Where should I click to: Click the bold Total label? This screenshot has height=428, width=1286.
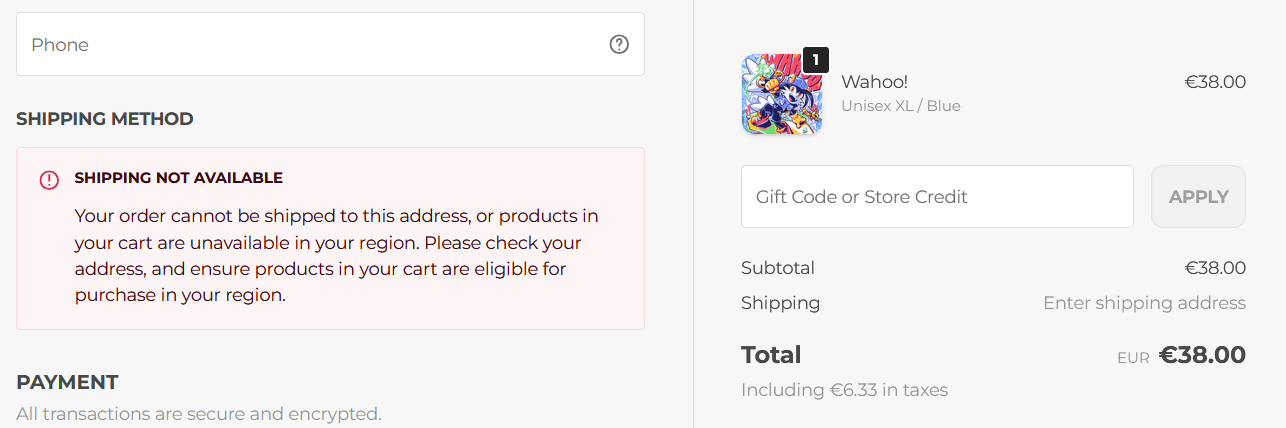[771, 355]
